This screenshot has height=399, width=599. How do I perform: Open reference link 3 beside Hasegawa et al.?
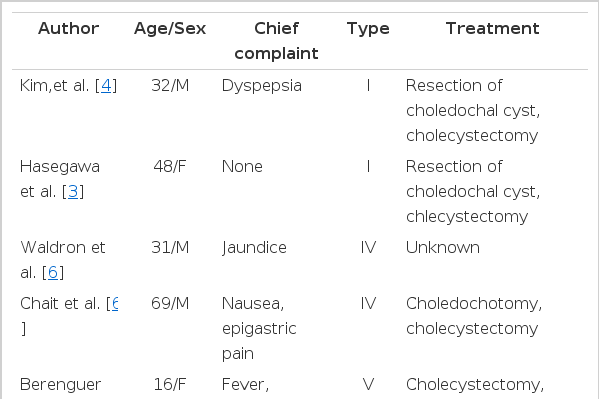coord(73,191)
